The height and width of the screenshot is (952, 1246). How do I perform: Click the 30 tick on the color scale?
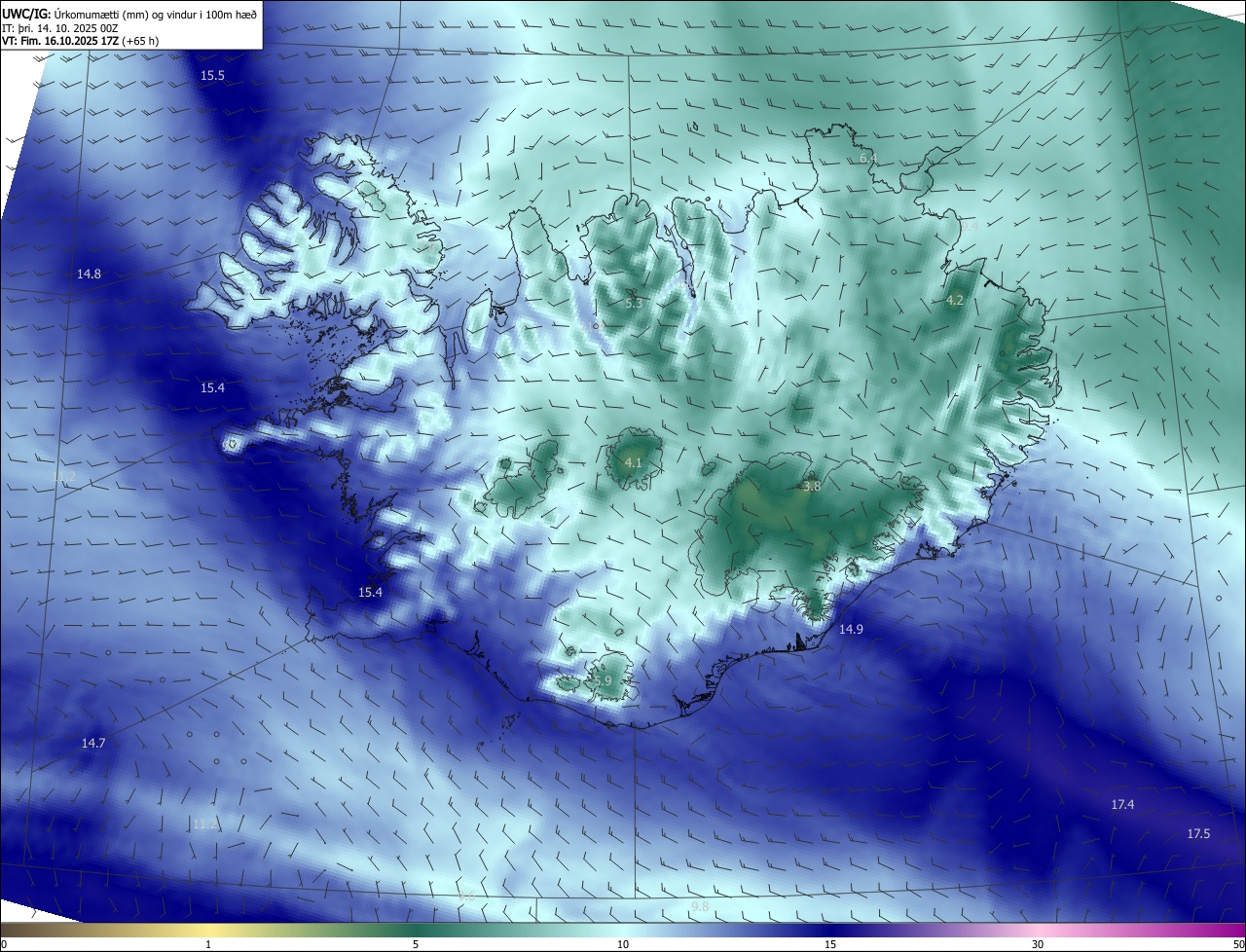click(x=1038, y=944)
